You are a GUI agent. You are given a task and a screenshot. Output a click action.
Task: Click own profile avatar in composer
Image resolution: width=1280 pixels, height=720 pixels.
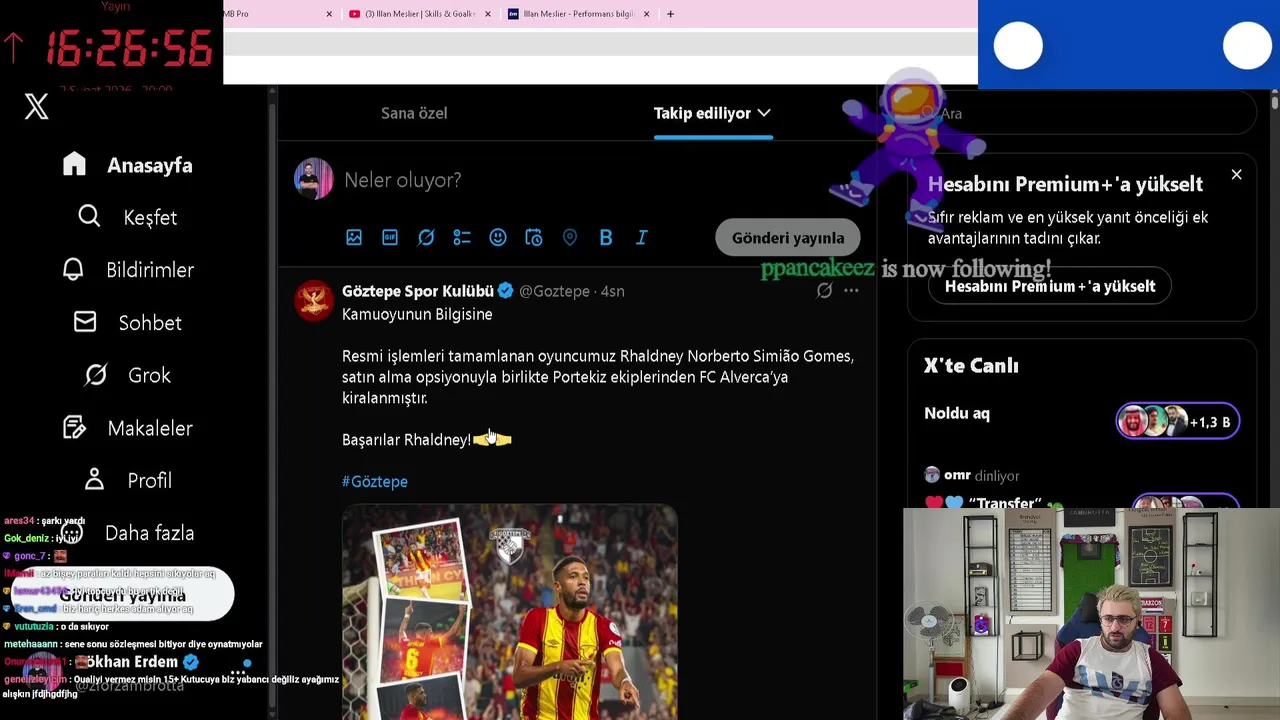pos(314,179)
